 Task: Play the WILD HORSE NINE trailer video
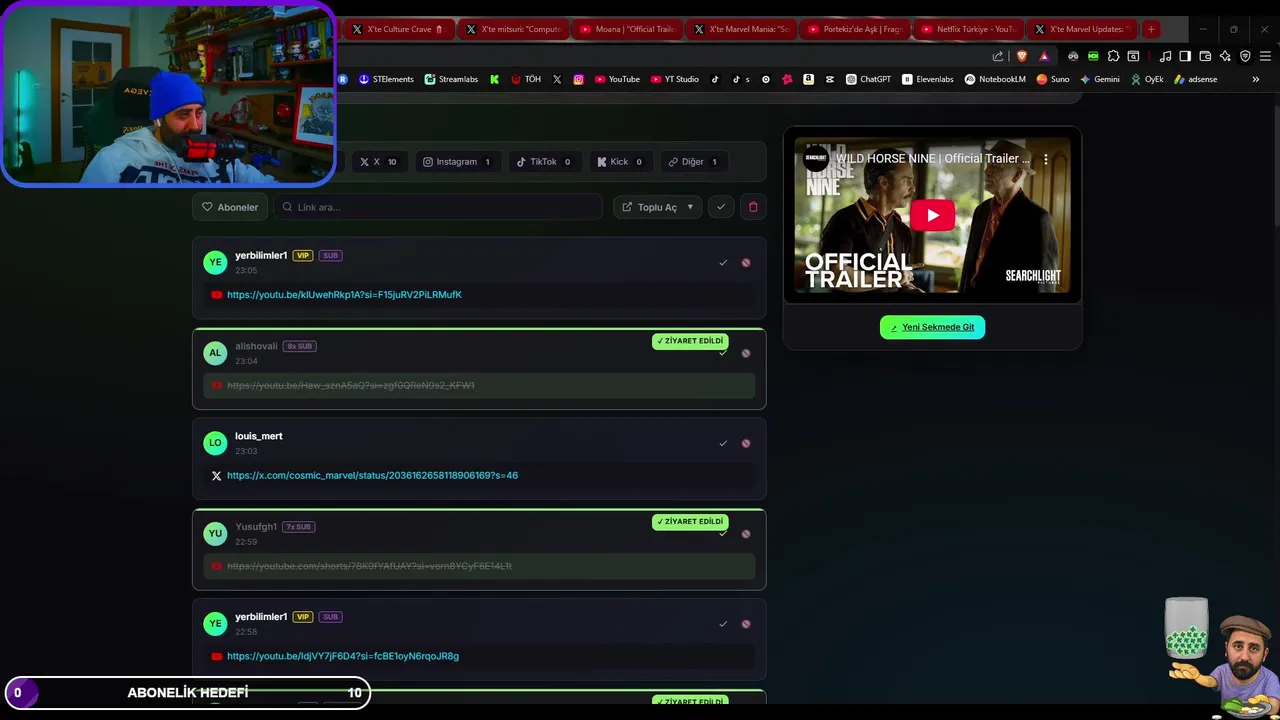click(932, 215)
